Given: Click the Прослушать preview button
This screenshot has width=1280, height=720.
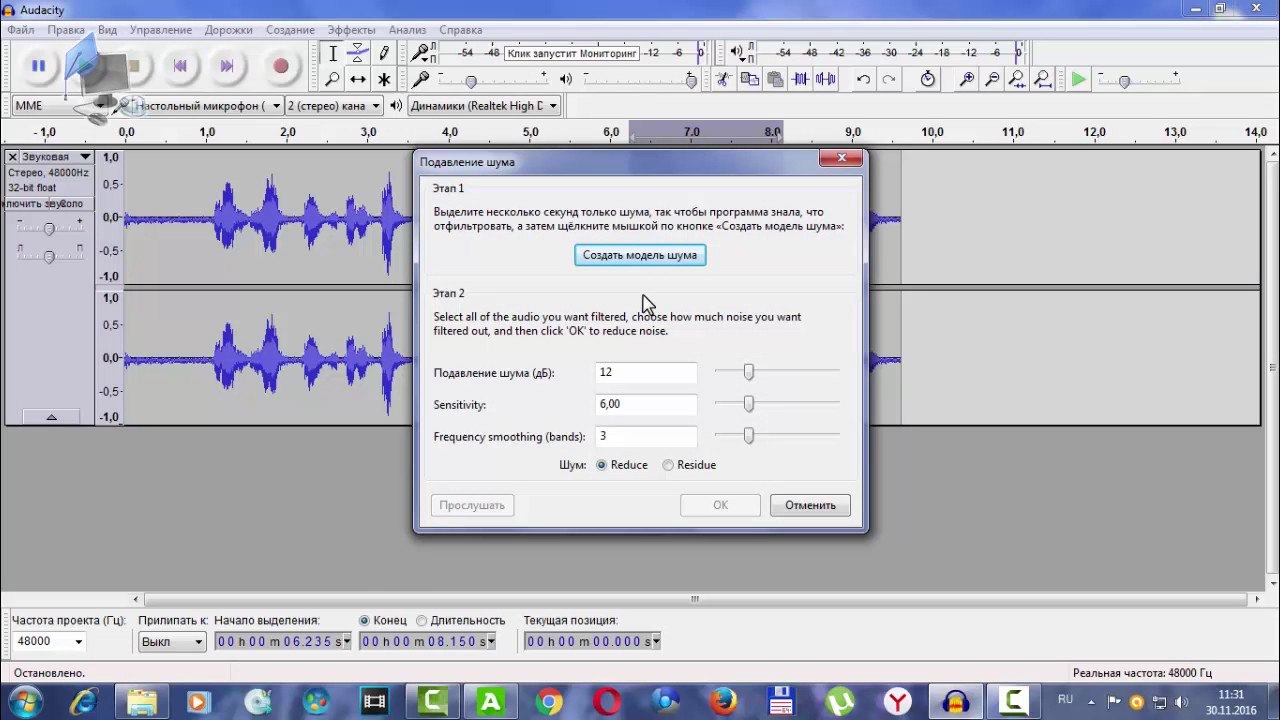Looking at the screenshot, I should point(472,505).
